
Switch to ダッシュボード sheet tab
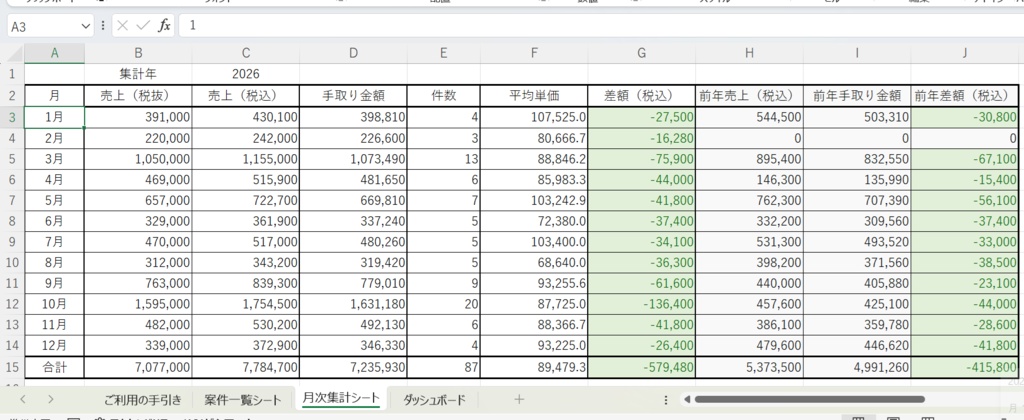tap(434, 400)
